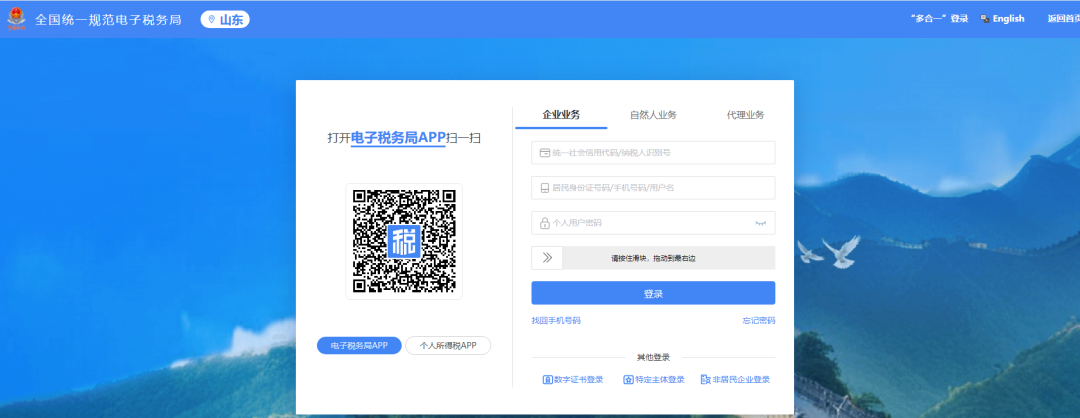This screenshot has height=418, width=1080.
Task: Focus the 统一社会信用代码/纳税人识别号 field
Action: point(653,153)
